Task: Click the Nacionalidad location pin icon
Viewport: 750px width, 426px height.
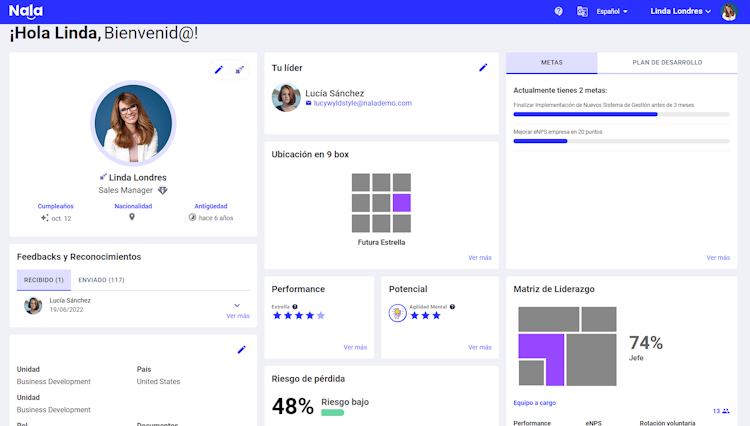Action: (132, 217)
